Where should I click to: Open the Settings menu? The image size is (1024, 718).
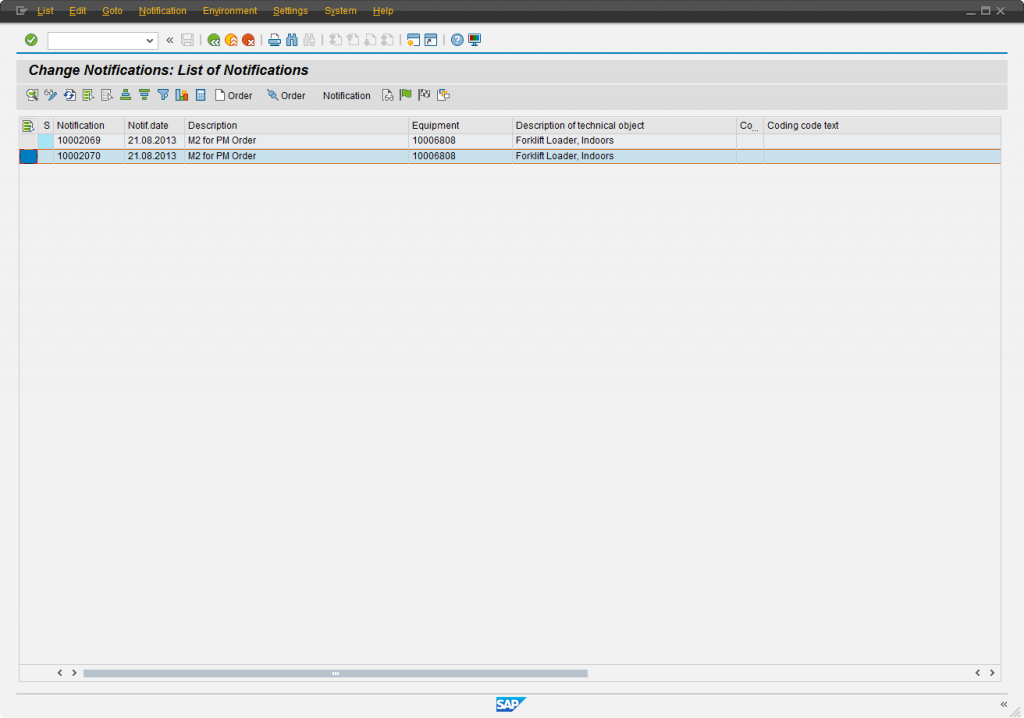tap(291, 11)
